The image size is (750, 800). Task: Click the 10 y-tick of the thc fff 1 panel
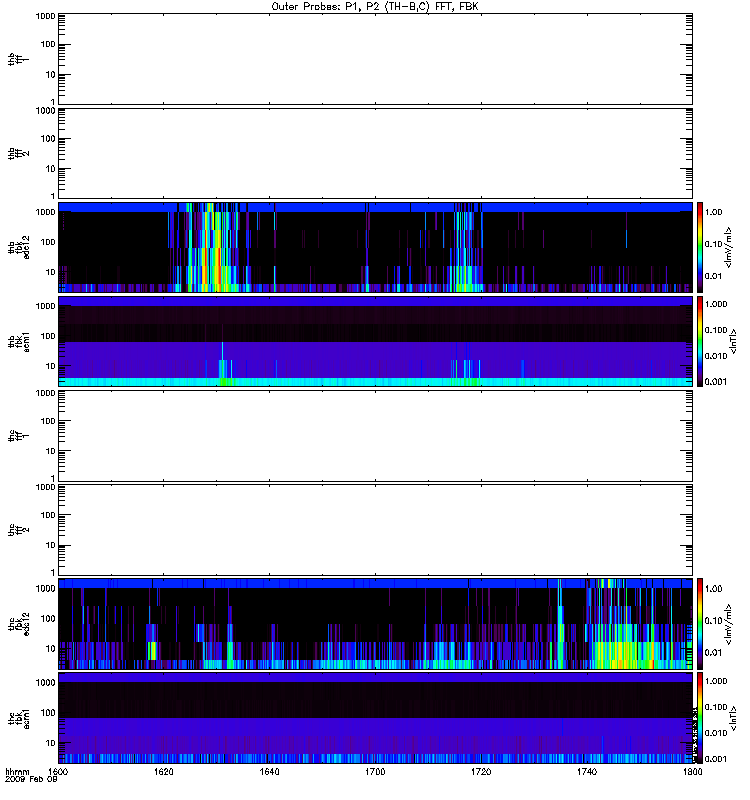(x=50, y=451)
